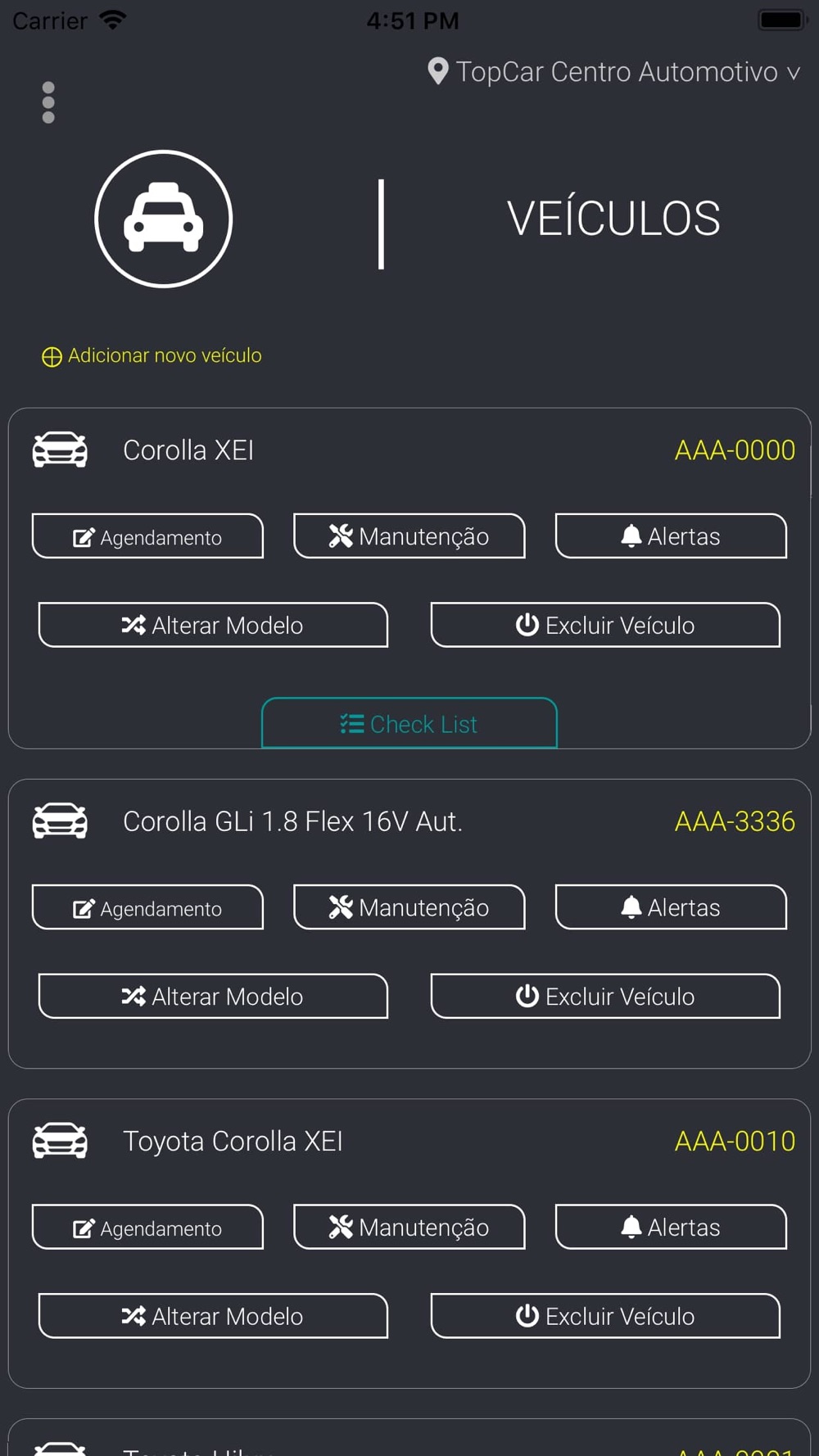The width and height of the screenshot is (819, 1456).
Task: Tap the plus circle add-vehicle icon
Action: [x=52, y=356]
